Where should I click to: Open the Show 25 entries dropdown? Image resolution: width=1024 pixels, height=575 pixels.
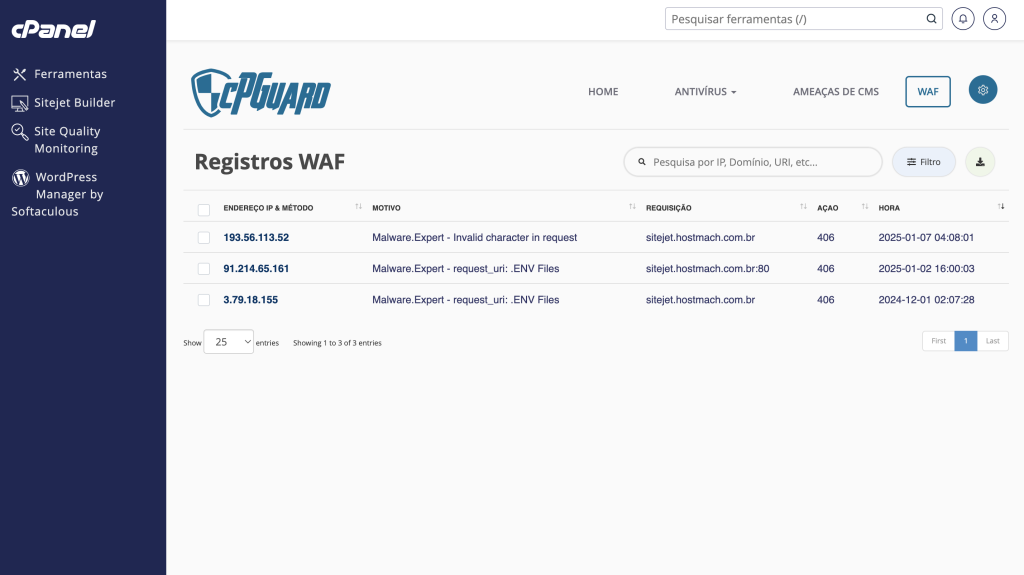click(229, 342)
